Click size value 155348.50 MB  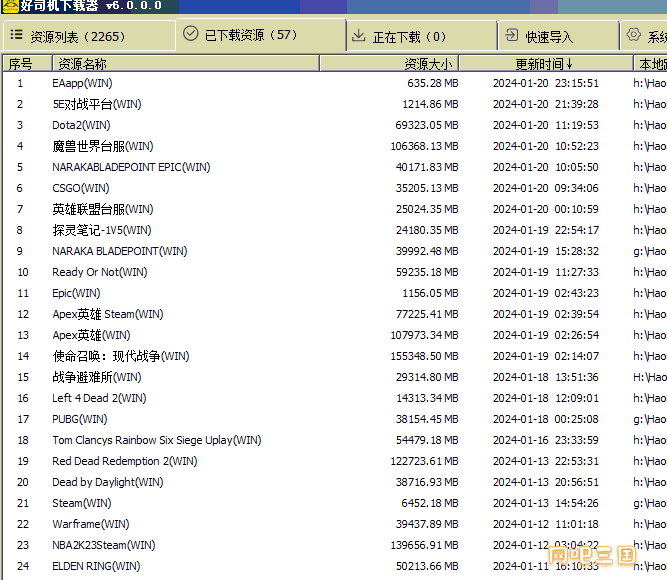424,356
